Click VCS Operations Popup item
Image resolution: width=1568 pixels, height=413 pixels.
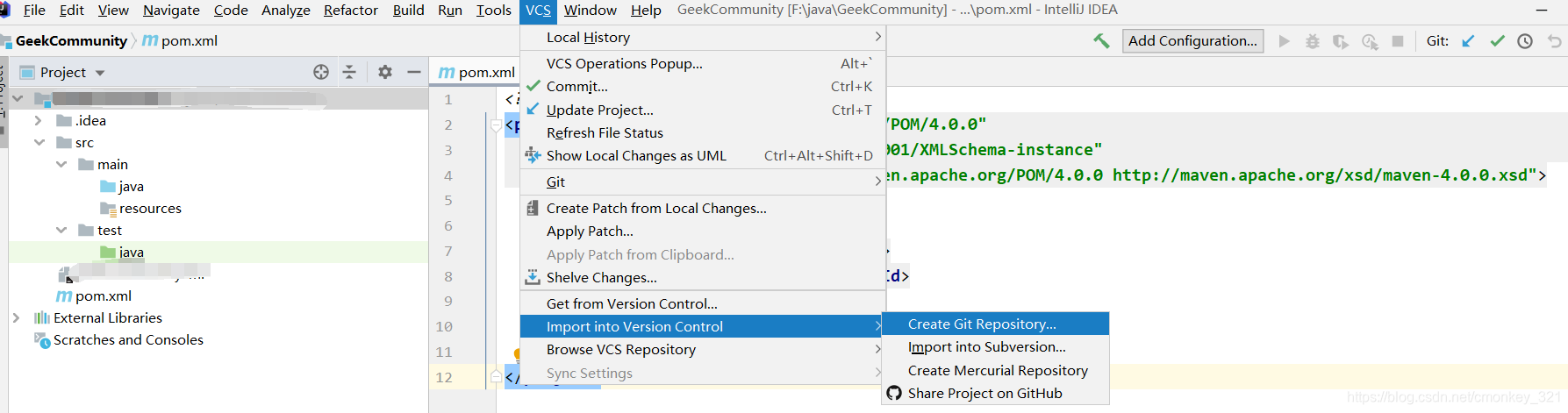pos(703,64)
